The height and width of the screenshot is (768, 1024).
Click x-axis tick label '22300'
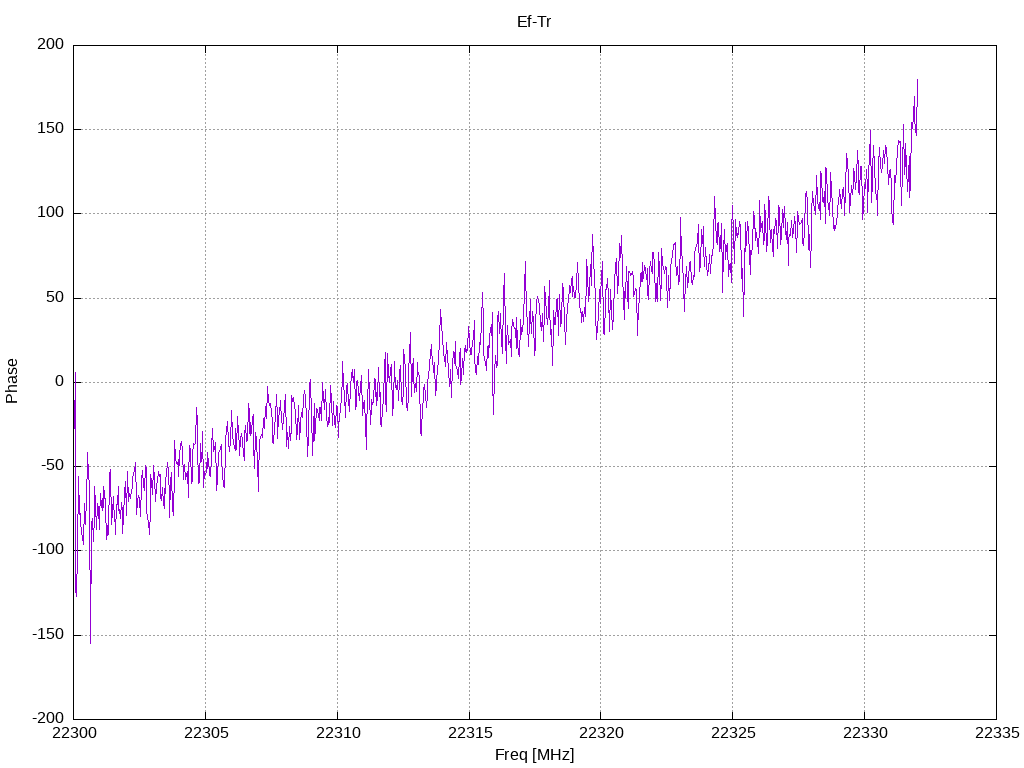pos(74,733)
